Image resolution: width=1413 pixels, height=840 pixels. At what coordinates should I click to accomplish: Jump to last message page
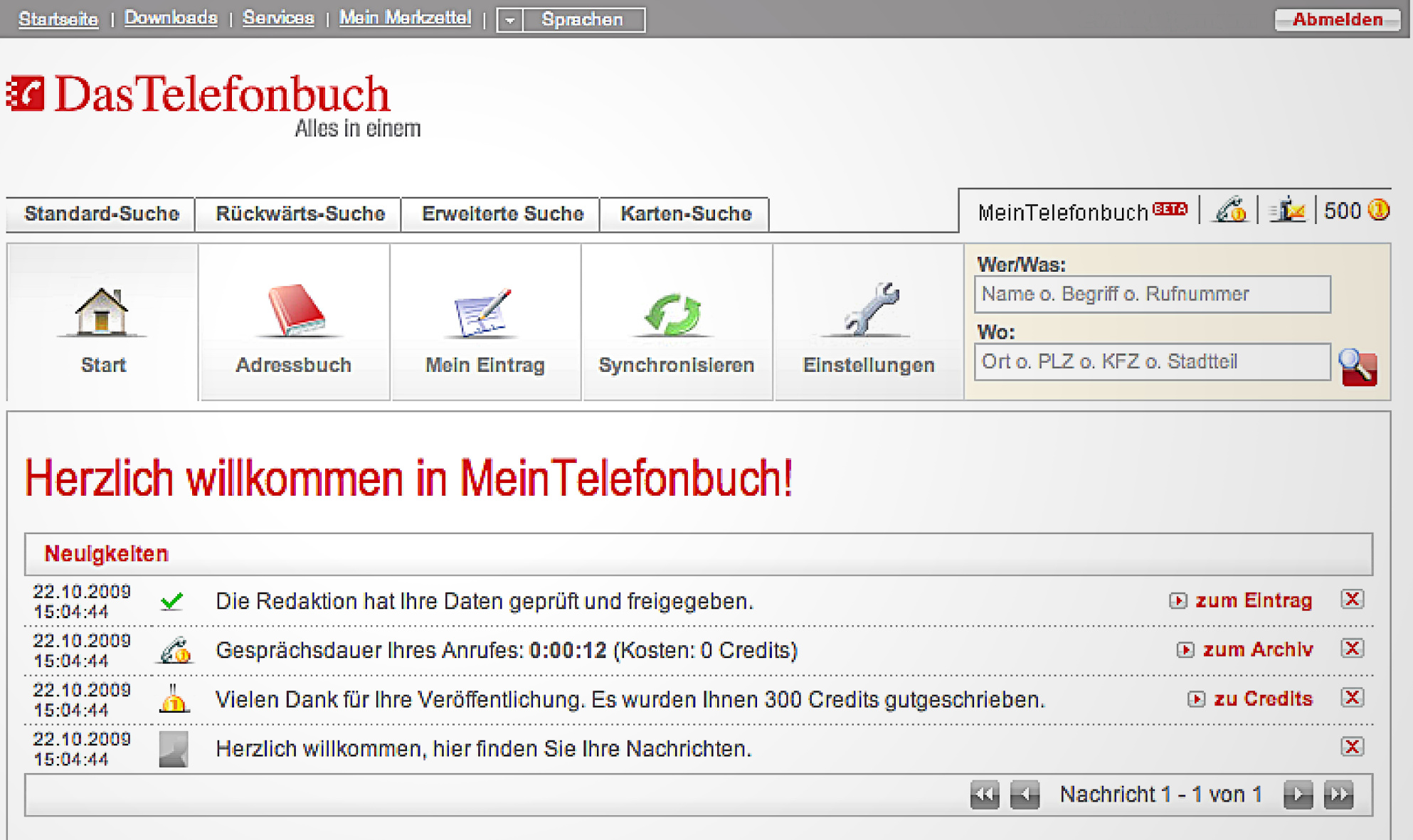pos(1338,794)
